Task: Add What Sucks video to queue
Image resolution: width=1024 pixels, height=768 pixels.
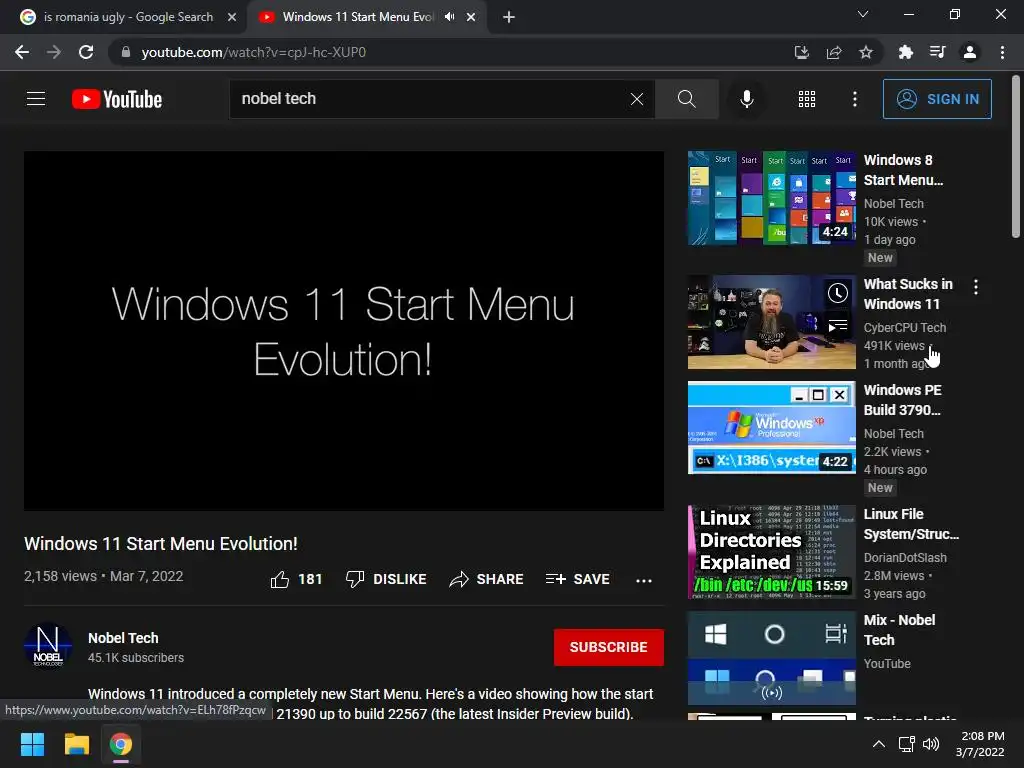Action: pyautogui.click(x=837, y=325)
